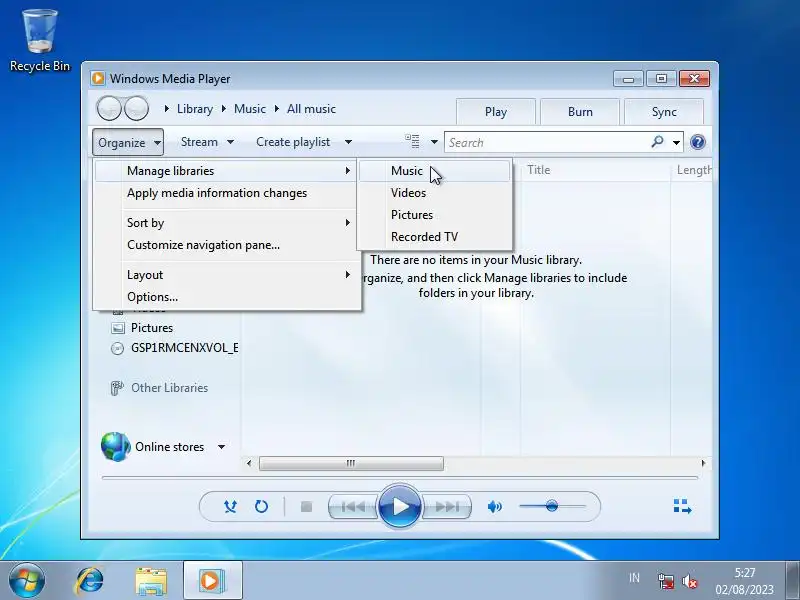Click the search magnifier icon

point(657,142)
